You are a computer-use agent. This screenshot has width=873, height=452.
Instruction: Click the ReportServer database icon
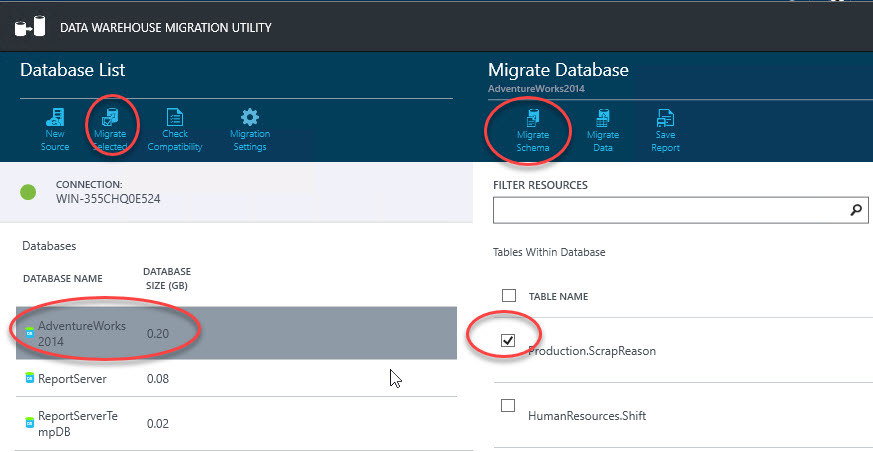tap(30, 379)
